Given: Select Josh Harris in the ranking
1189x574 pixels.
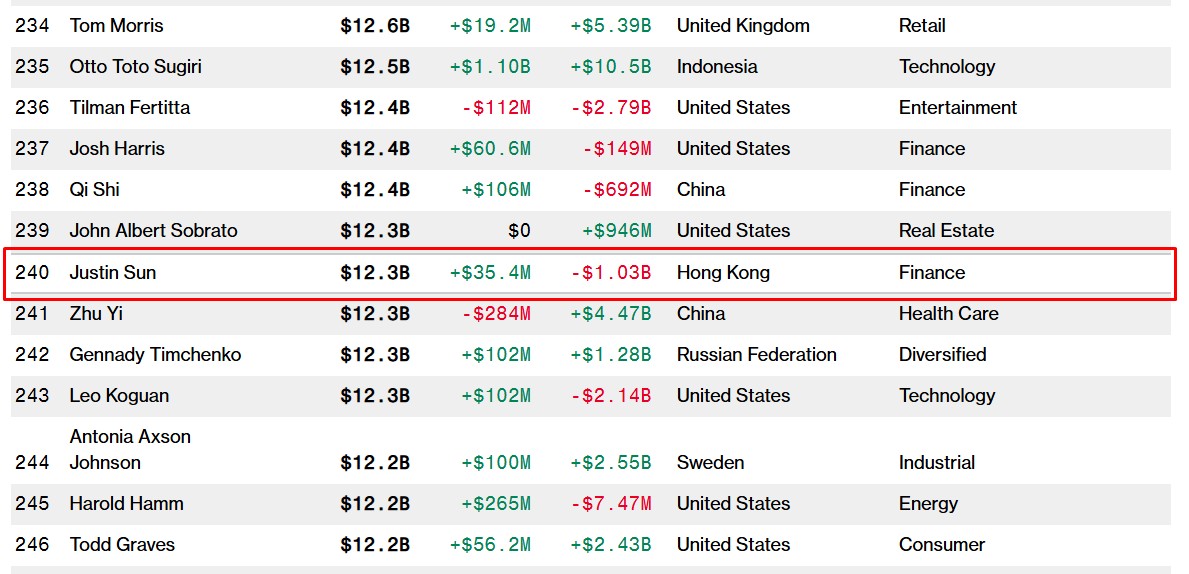Looking at the screenshot, I should click(117, 148).
